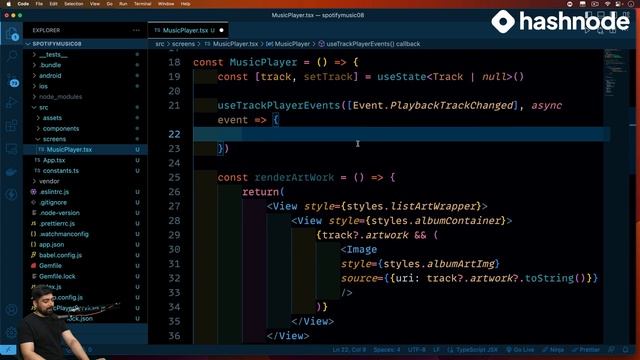640x360 pixels.
Task: Collapse the src folder
Action: point(86,107)
